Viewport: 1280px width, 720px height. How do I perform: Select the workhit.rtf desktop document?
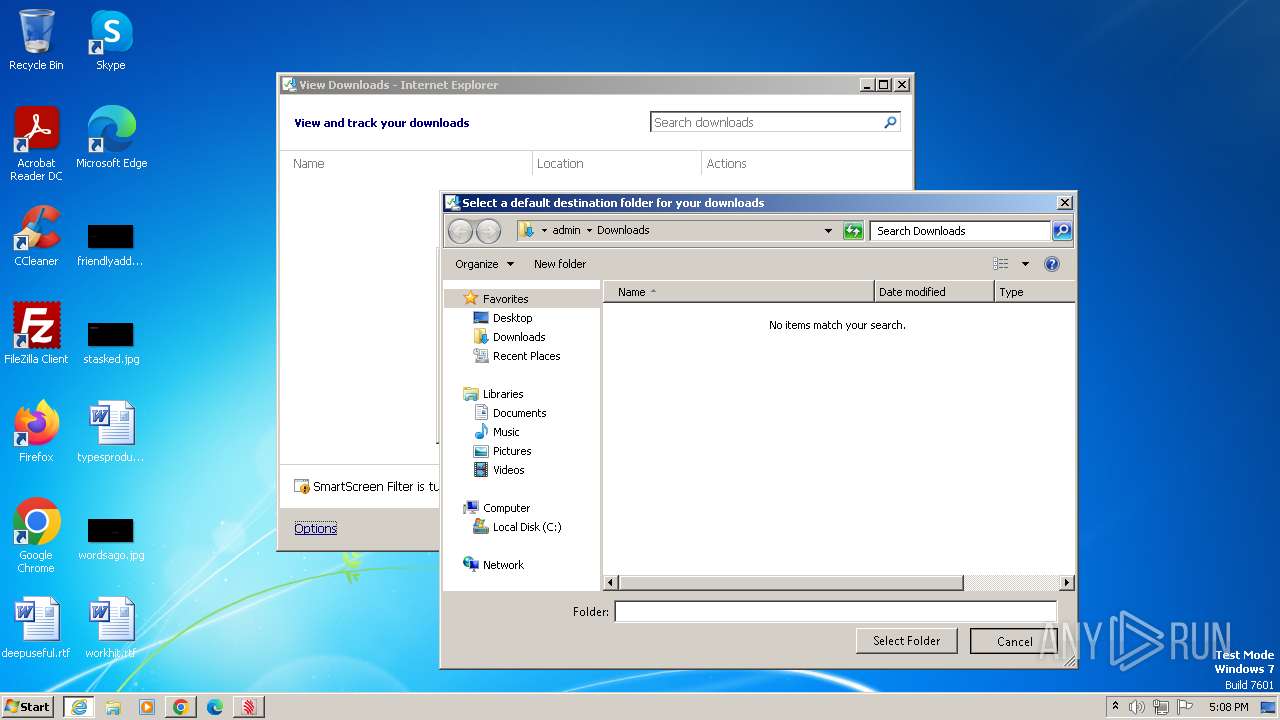pyautogui.click(x=111, y=628)
